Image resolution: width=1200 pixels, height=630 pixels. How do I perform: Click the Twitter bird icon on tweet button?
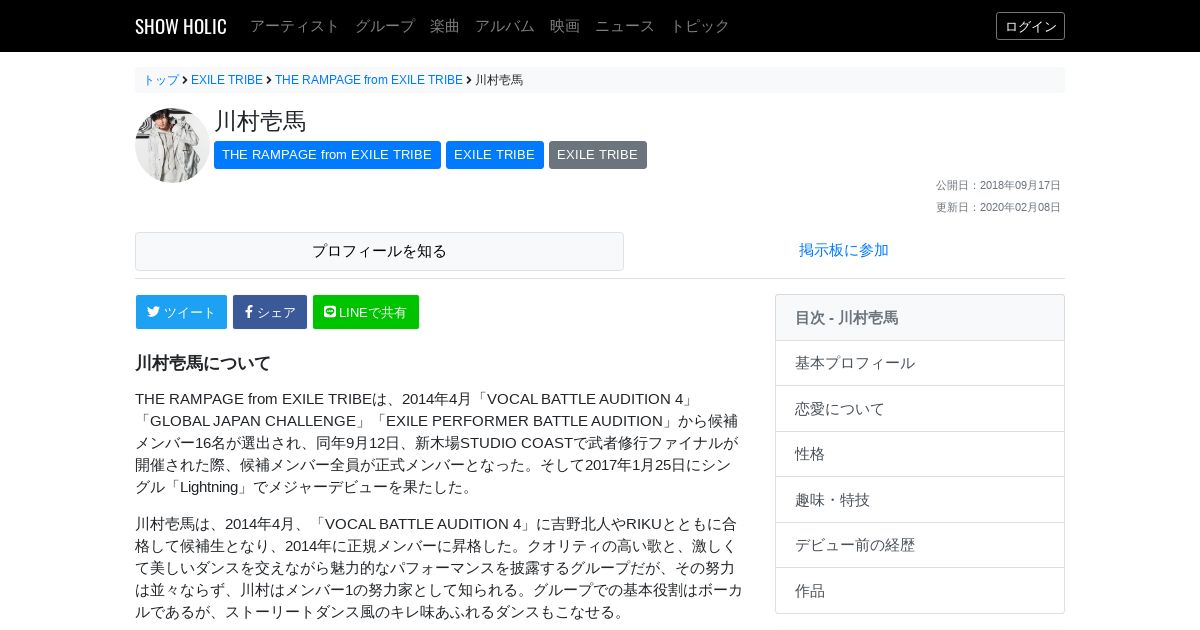(x=154, y=312)
